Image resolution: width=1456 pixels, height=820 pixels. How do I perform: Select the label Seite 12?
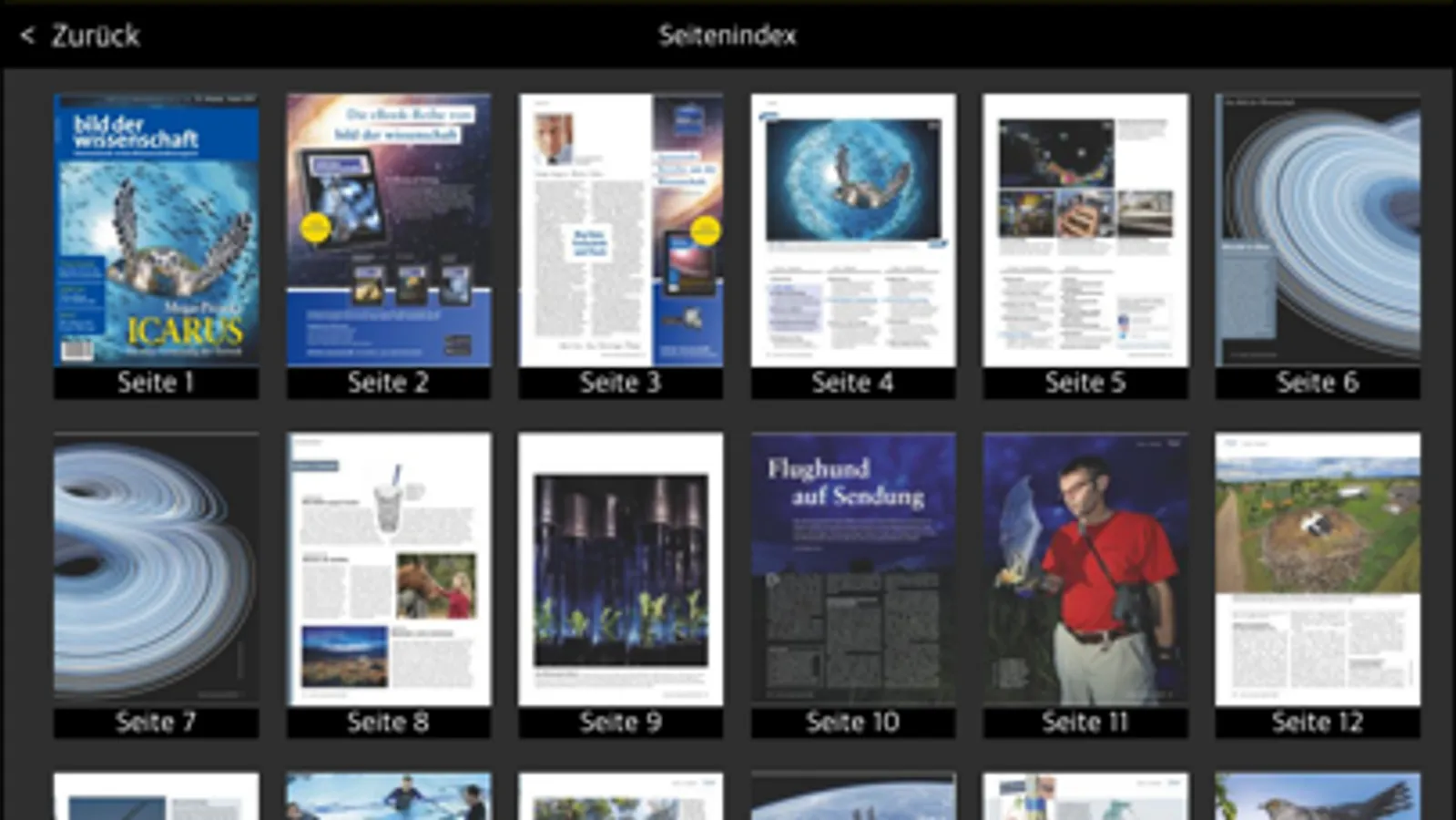1318,723
